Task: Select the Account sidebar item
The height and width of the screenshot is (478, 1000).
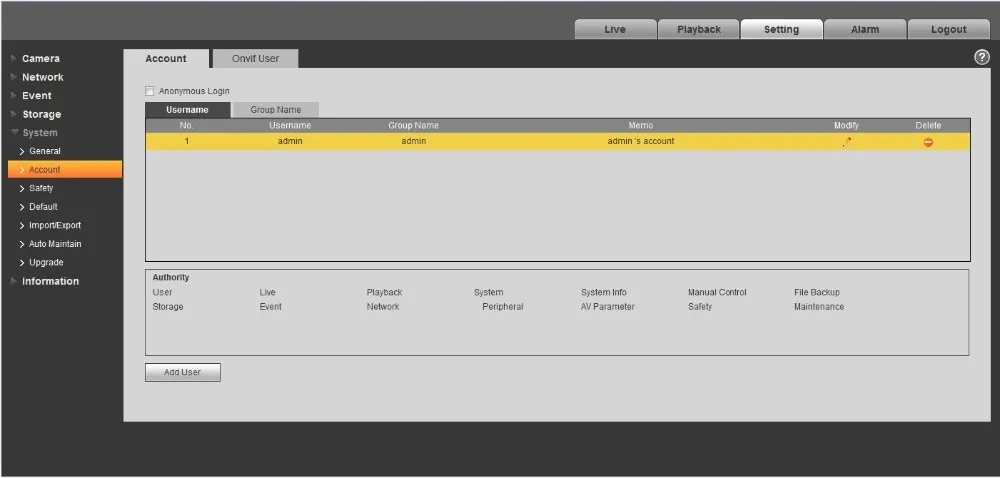Action: 65,170
